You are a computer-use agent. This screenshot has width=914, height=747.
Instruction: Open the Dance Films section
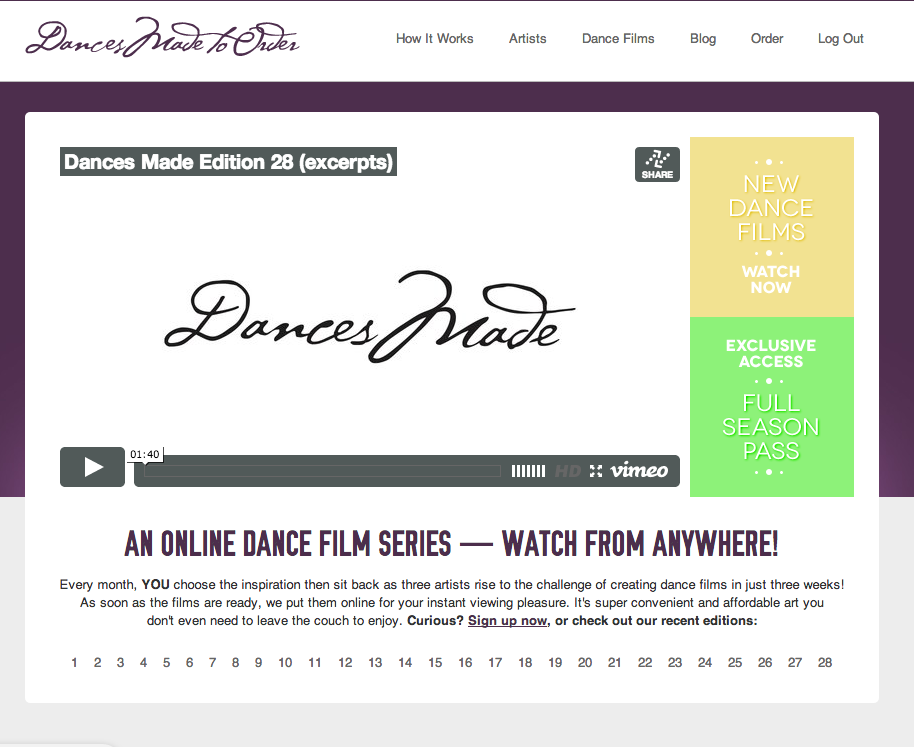(x=618, y=38)
